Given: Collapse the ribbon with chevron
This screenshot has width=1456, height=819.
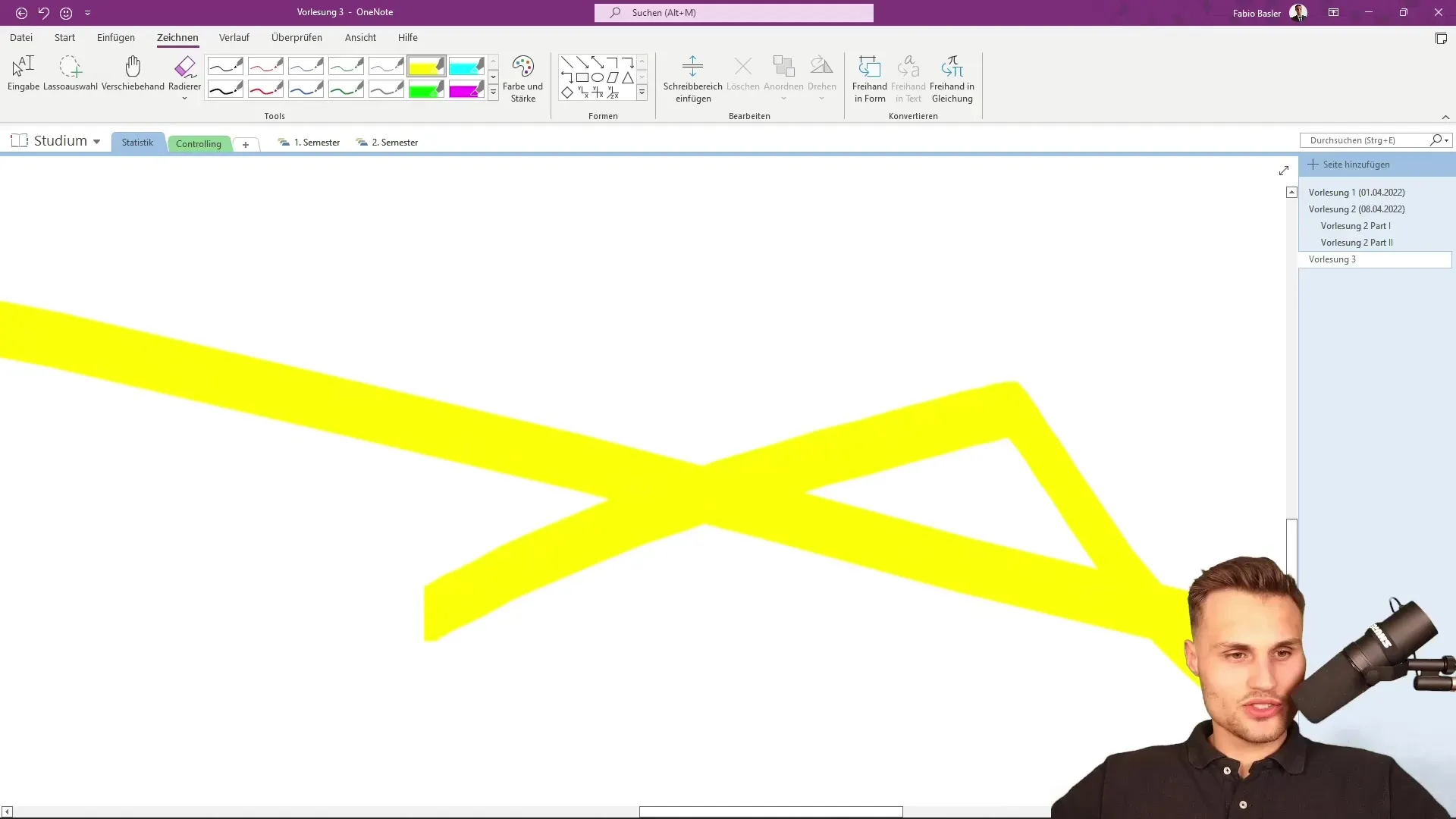Looking at the screenshot, I should pyautogui.click(x=1445, y=117).
